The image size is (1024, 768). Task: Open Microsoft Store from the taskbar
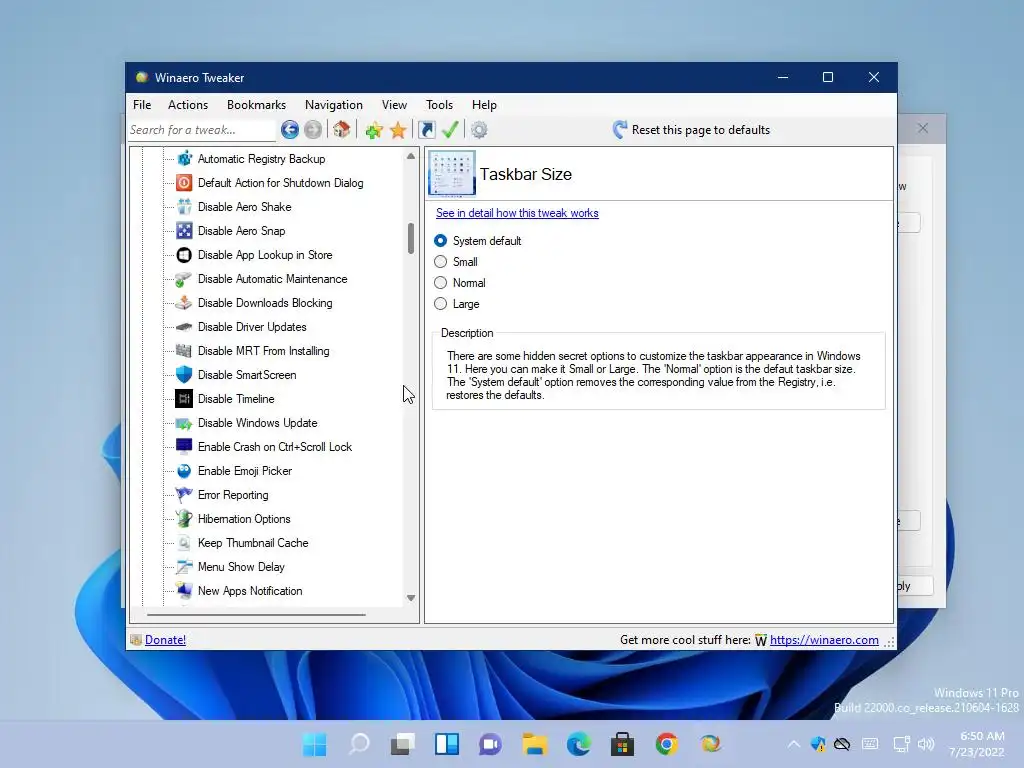click(x=622, y=744)
